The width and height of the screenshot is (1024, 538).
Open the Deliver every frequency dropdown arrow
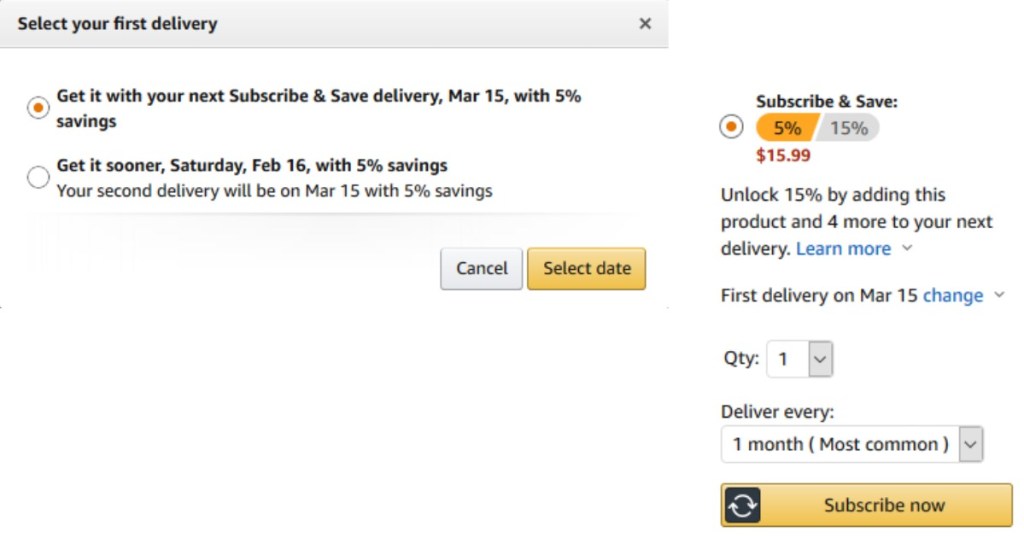pos(970,445)
